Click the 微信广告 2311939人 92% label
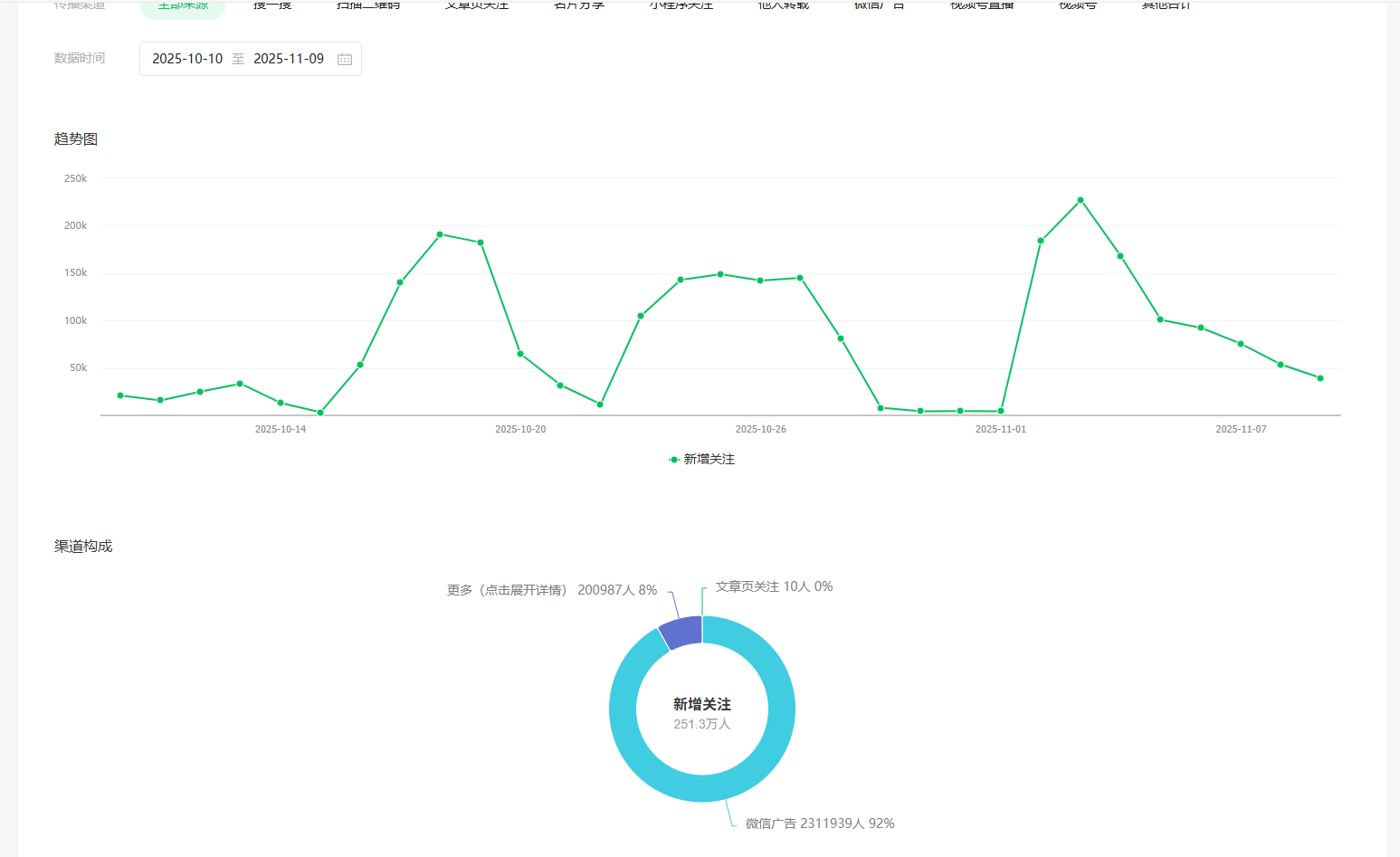1400x857 pixels. tap(819, 824)
